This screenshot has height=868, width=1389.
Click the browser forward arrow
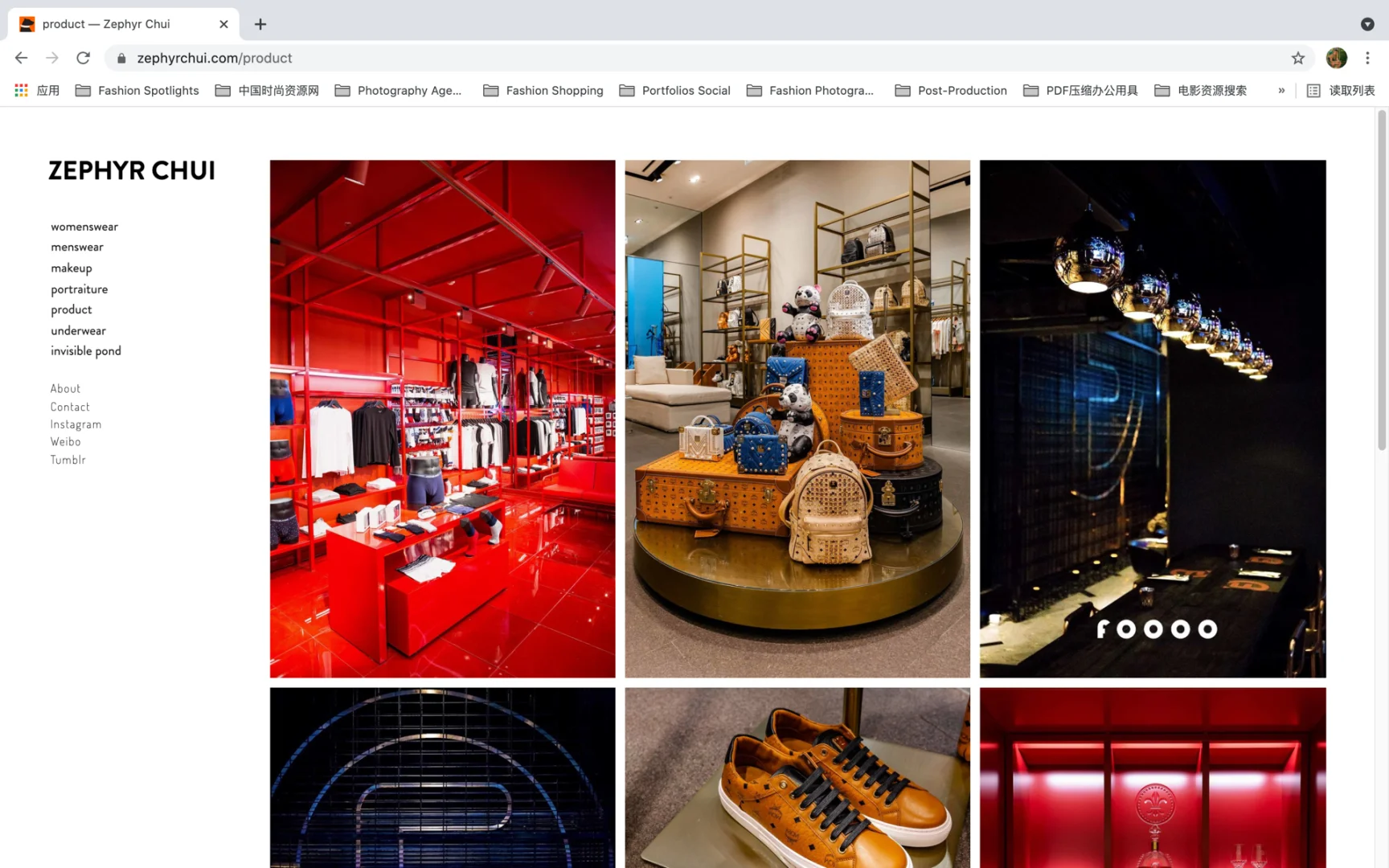tap(52, 58)
